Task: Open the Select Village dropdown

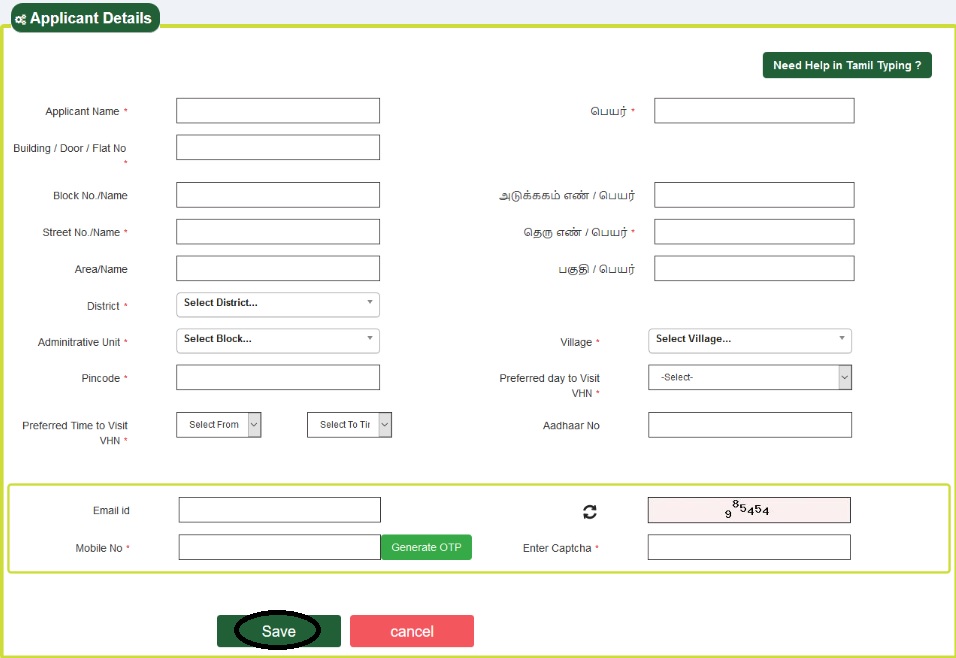Action: (x=750, y=340)
